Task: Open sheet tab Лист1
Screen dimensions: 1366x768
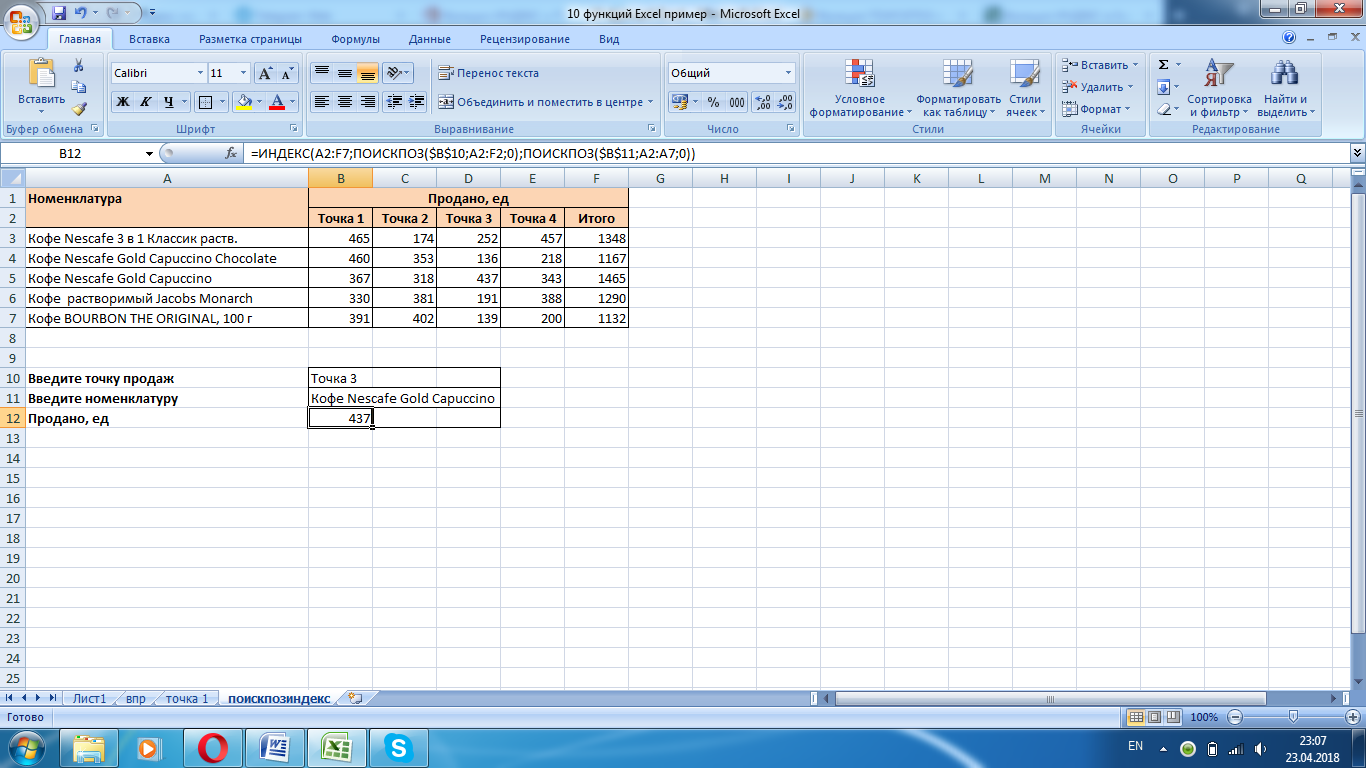Action: click(x=89, y=698)
